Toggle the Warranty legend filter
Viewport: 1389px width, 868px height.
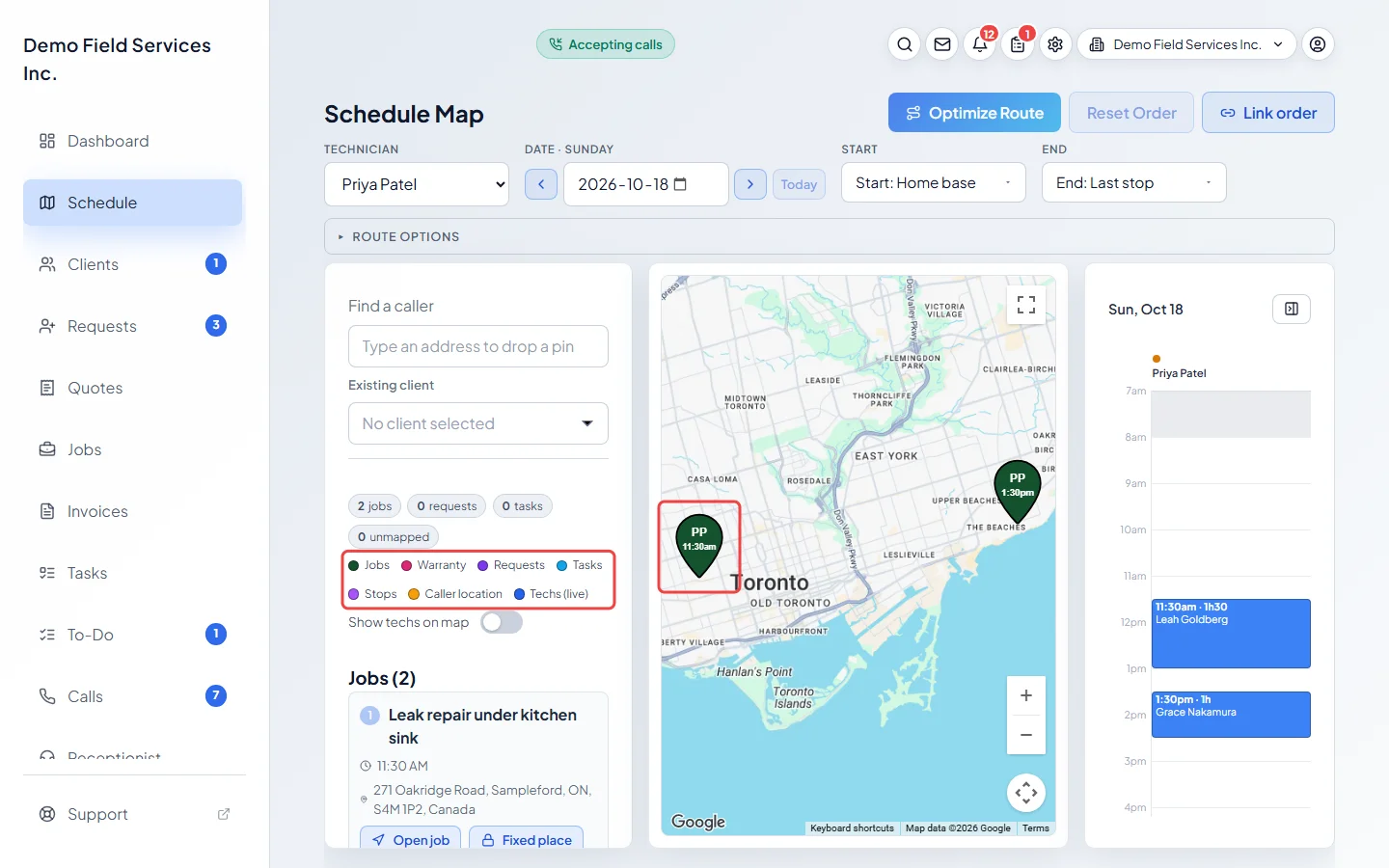point(434,565)
